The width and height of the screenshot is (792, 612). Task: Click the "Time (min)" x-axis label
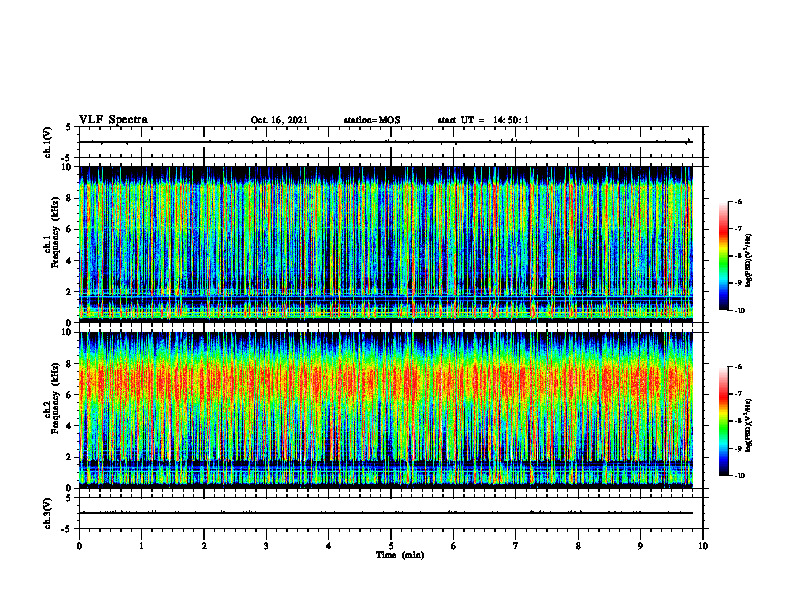400,555
